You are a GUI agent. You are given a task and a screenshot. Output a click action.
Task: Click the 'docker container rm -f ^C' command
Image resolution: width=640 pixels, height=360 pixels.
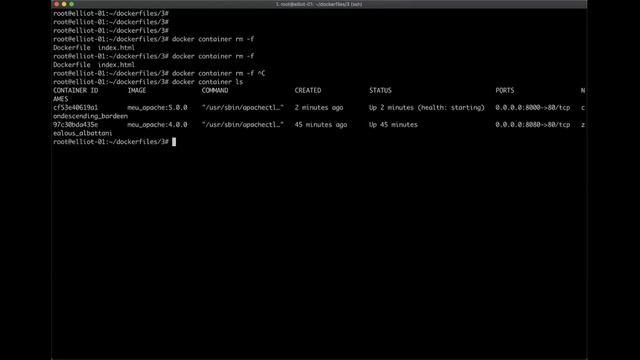pos(218,73)
